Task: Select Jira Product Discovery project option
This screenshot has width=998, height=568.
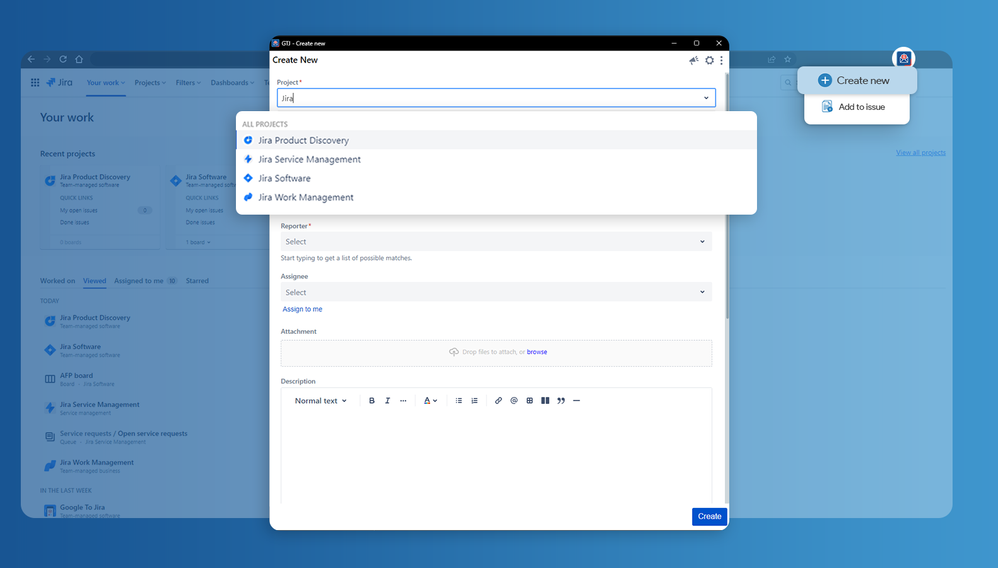Action: (x=496, y=140)
